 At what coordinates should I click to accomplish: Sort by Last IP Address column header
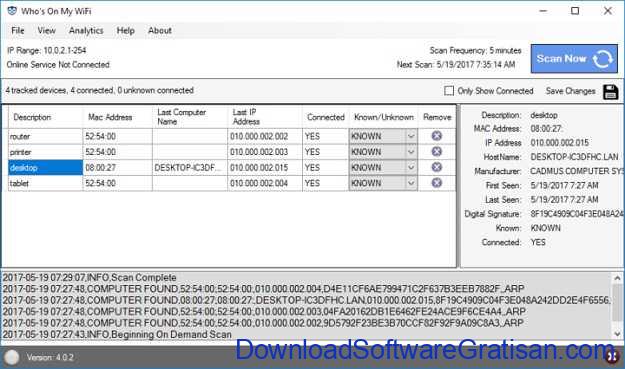pos(265,117)
